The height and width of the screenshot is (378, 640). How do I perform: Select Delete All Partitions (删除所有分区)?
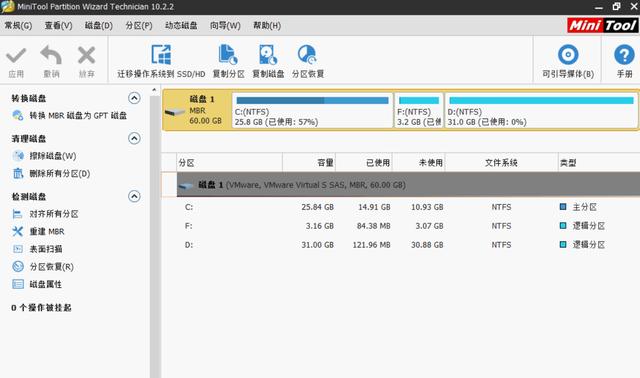[x=51, y=173]
